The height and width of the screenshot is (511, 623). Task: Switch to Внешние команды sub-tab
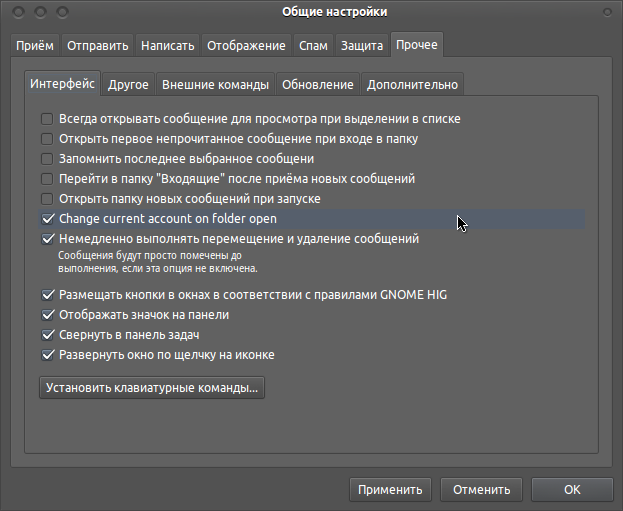215,85
